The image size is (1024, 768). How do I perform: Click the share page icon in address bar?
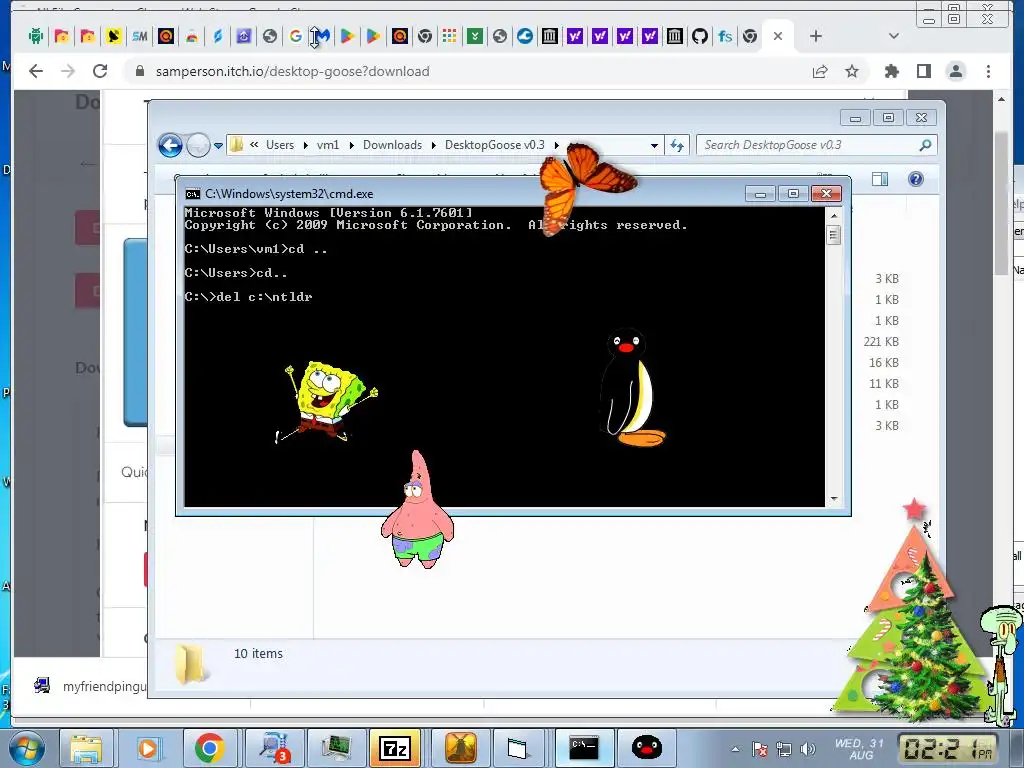coord(820,71)
